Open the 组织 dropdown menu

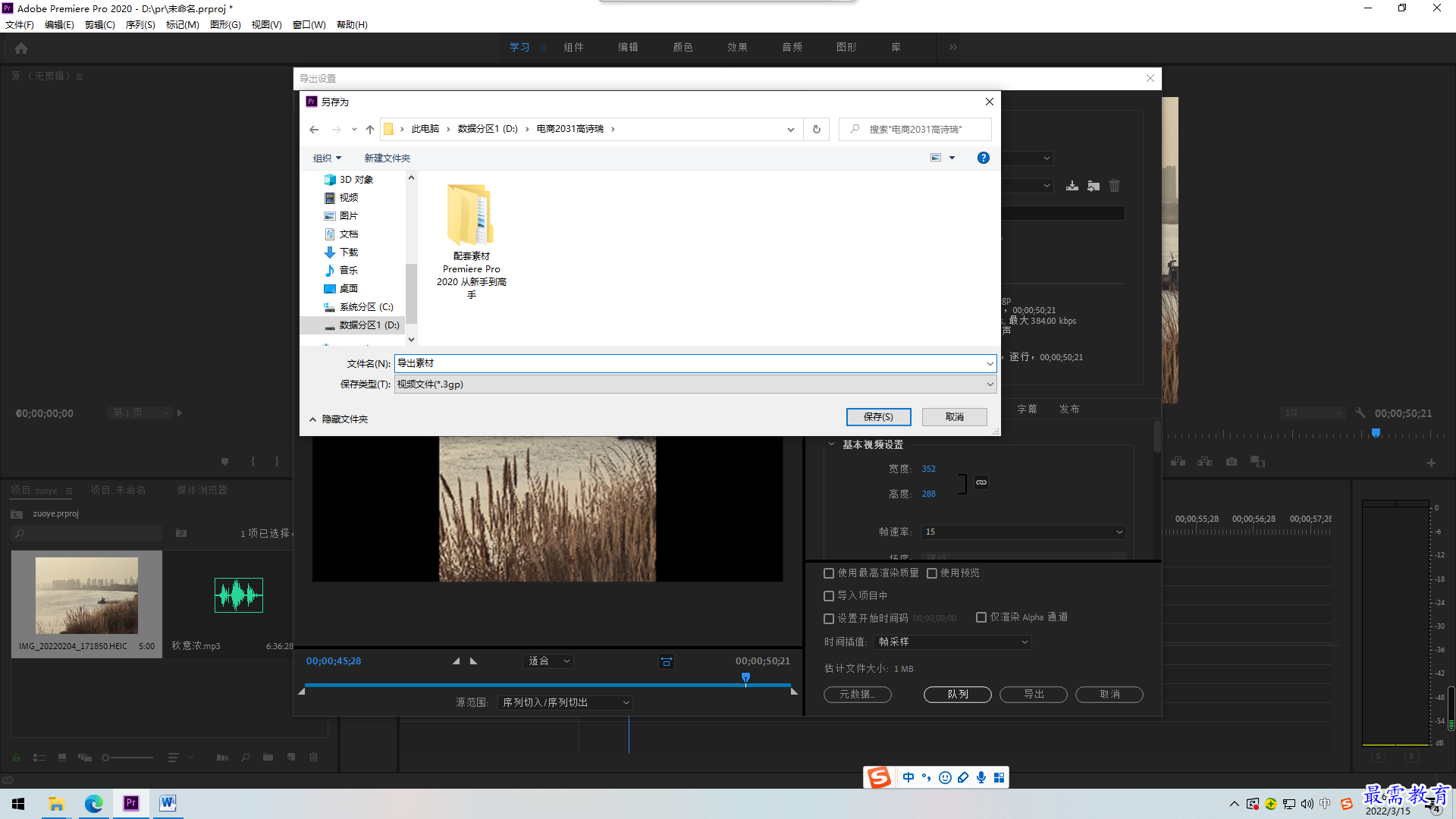pyautogui.click(x=328, y=158)
